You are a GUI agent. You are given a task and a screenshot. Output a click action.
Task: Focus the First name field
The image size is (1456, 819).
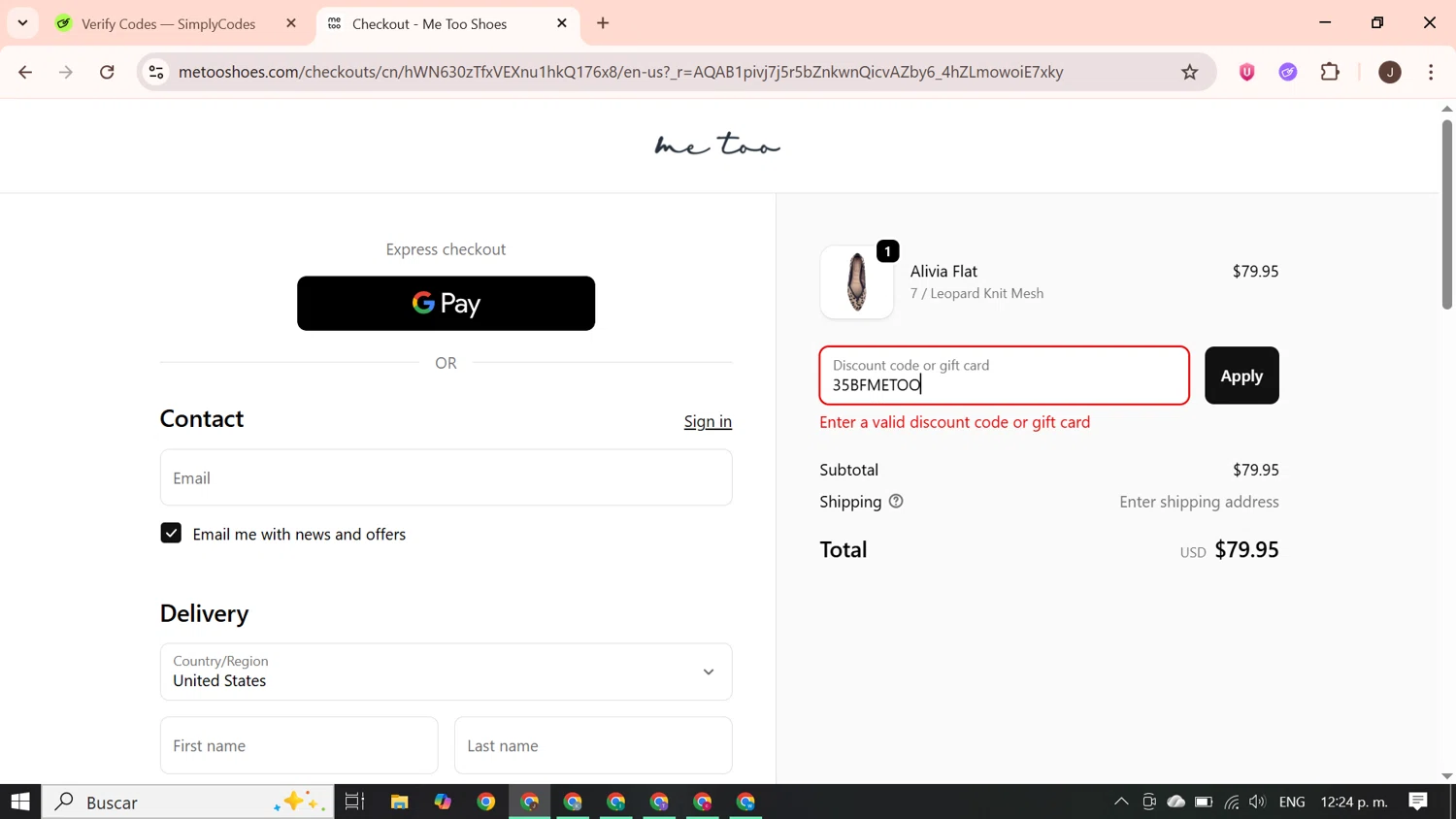coord(299,745)
